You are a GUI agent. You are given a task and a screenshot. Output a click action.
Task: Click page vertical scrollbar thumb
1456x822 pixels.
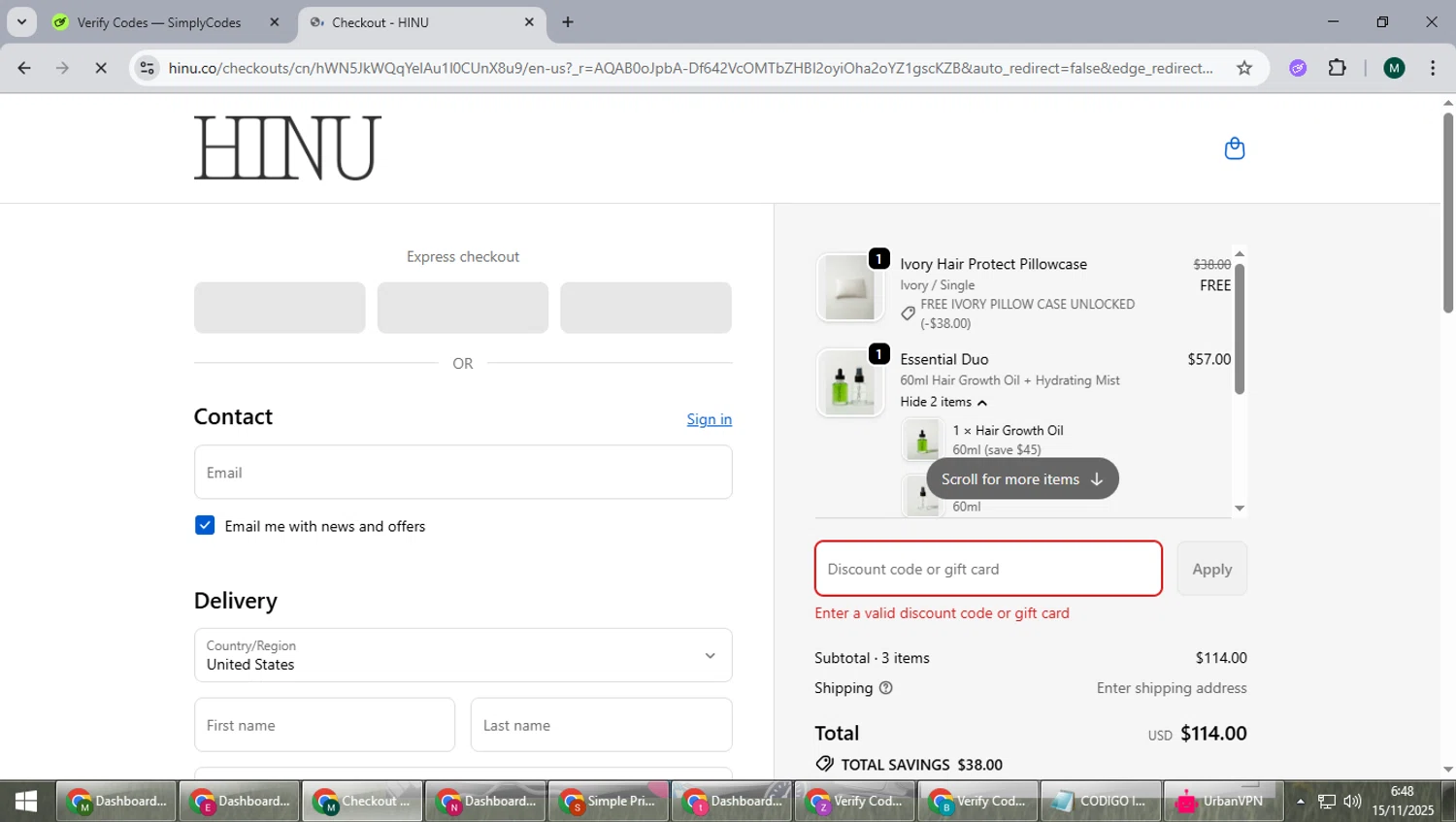1448,214
